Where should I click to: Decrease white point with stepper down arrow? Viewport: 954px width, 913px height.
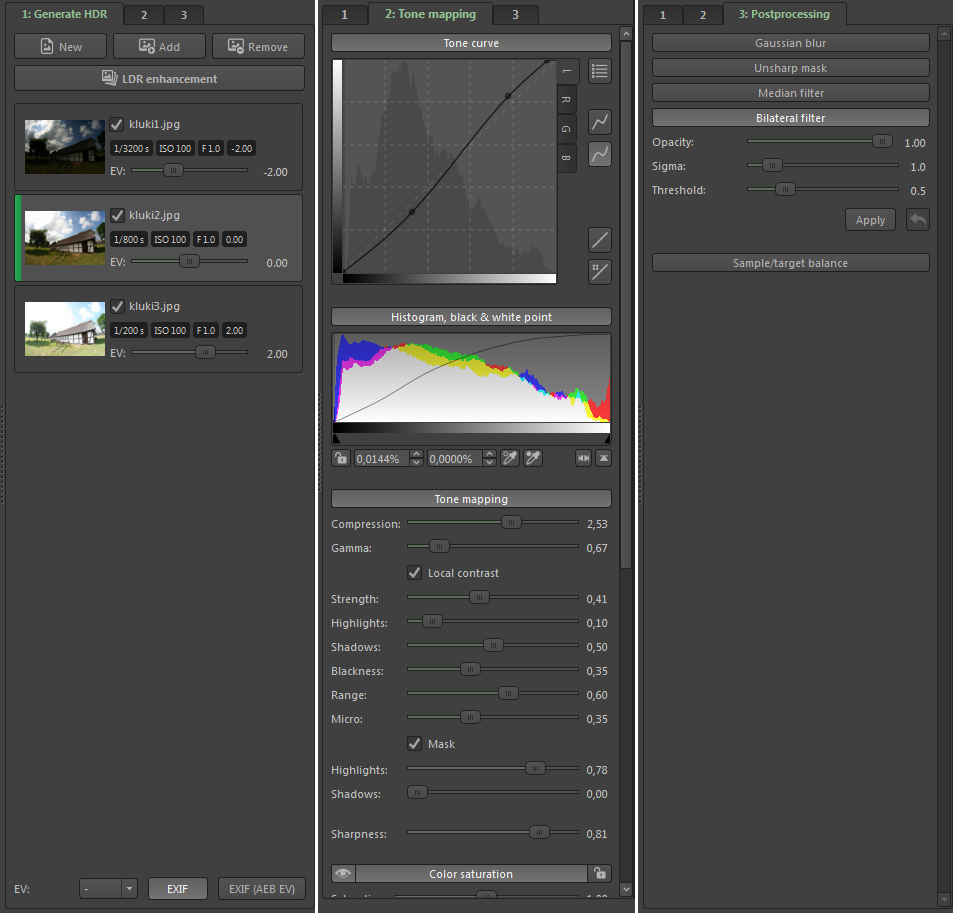[x=490, y=462]
